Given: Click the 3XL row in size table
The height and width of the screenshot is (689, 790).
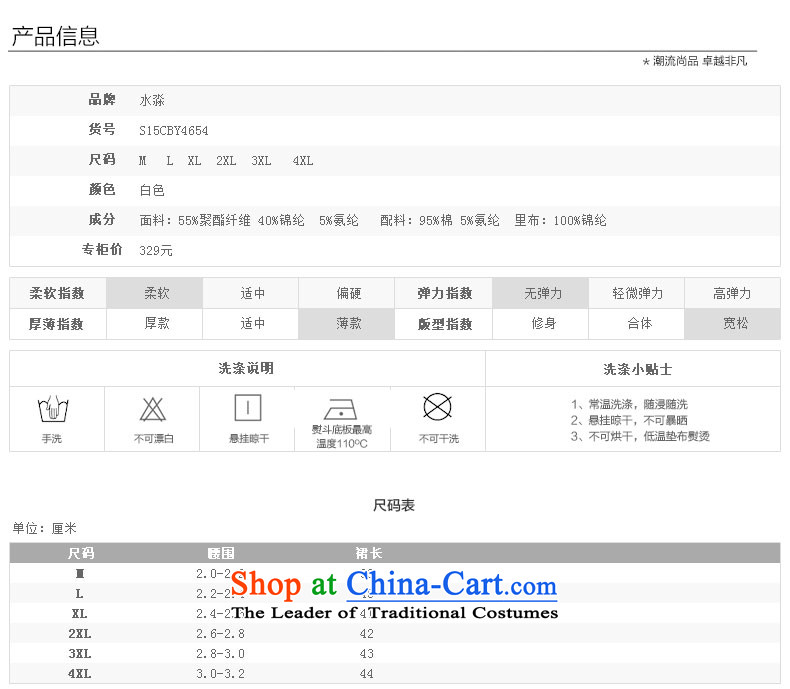Looking at the screenshot, I should 80,654.
